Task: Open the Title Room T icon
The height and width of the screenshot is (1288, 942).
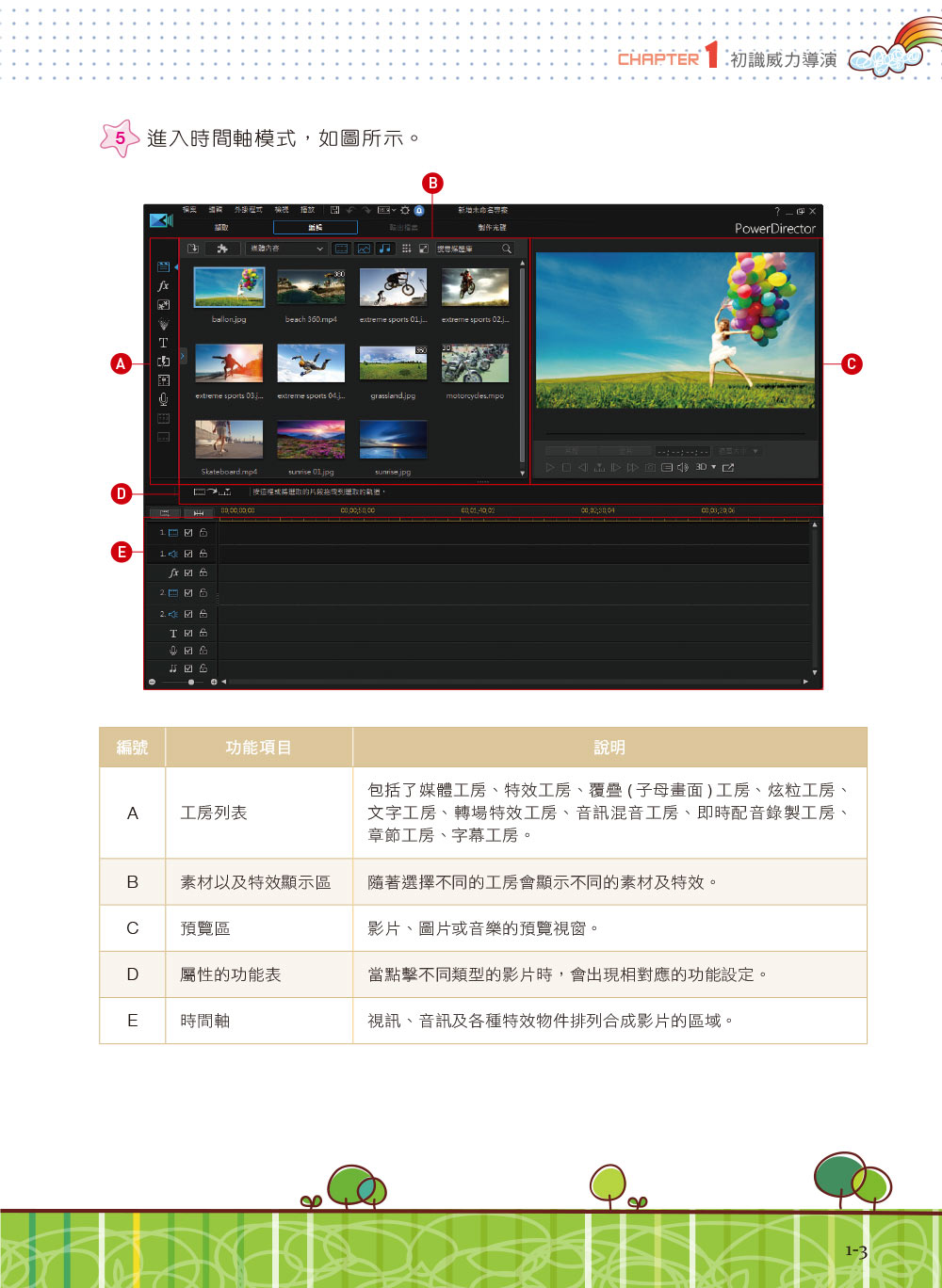Action: [x=163, y=343]
